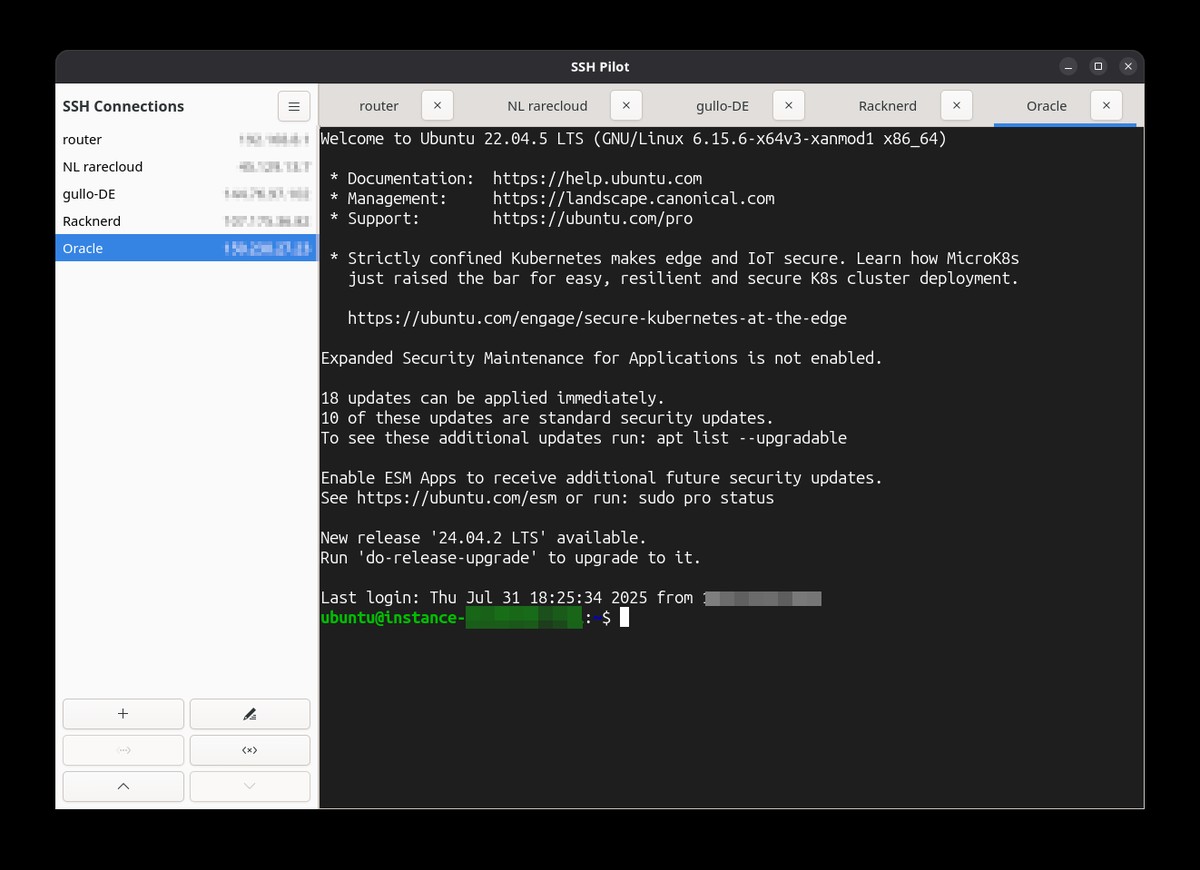Switch to the NL rarecloud tab
Screen dimensions: 1200x870
pos(547,105)
